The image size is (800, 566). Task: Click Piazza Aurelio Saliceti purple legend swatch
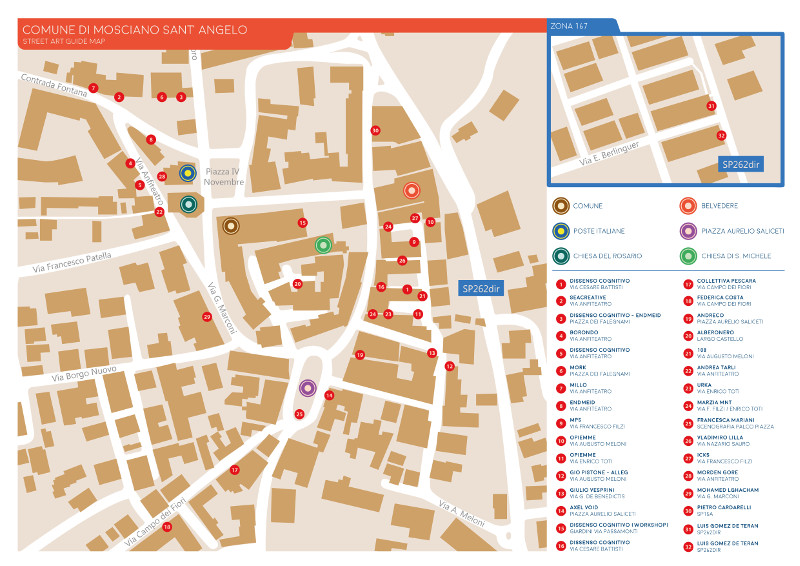(687, 231)
